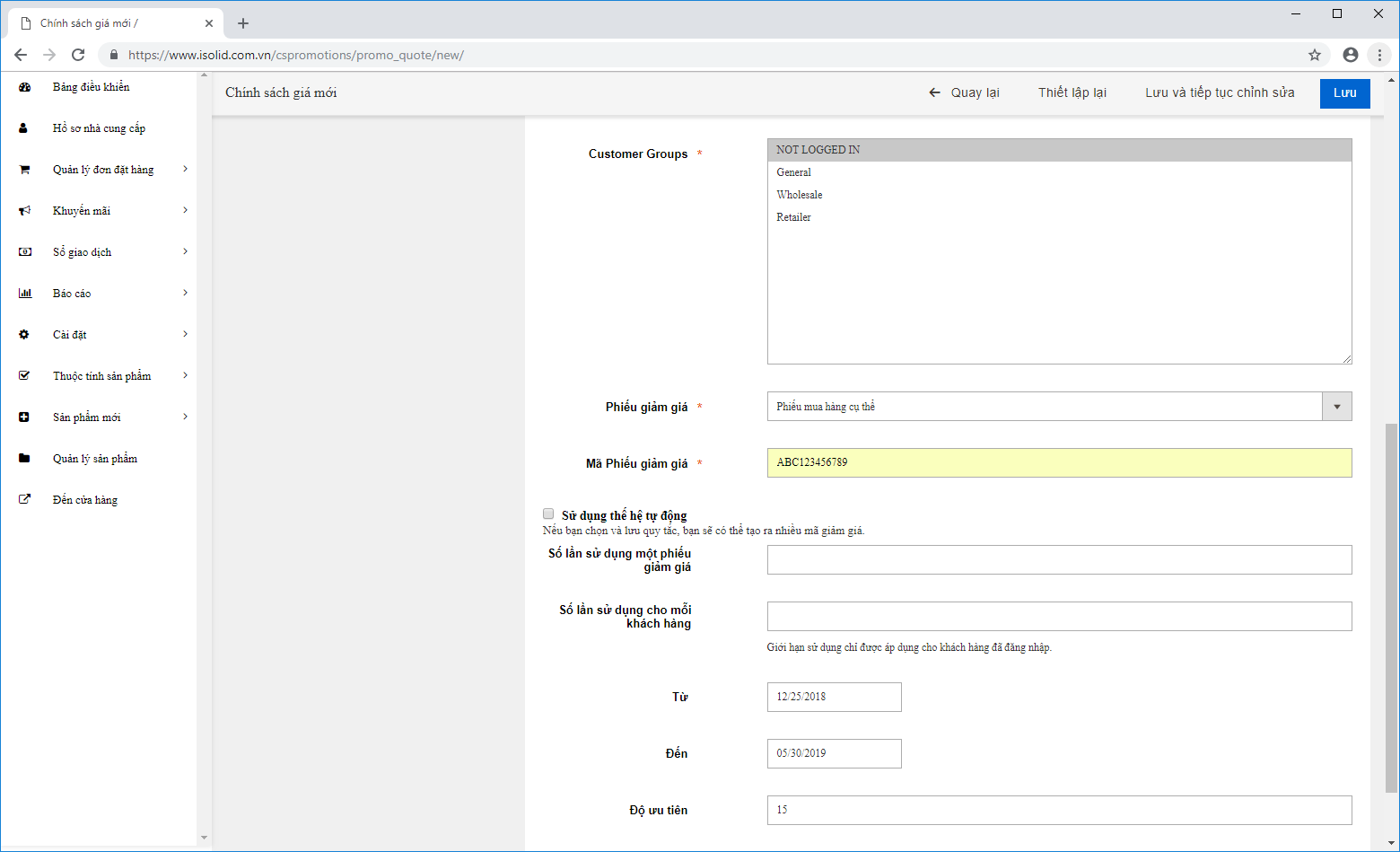Select Retailer customer group

pos(1059,217)
